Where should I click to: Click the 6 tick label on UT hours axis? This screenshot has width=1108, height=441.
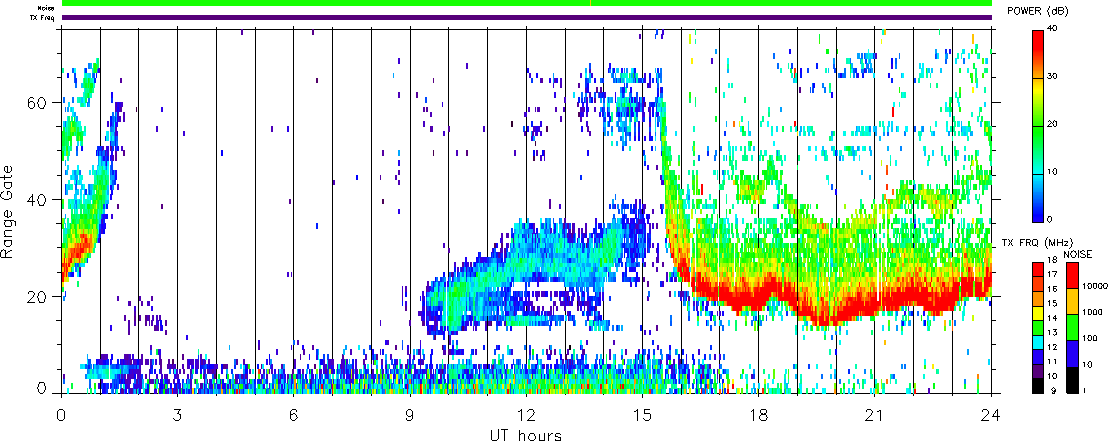pos(294,415)
